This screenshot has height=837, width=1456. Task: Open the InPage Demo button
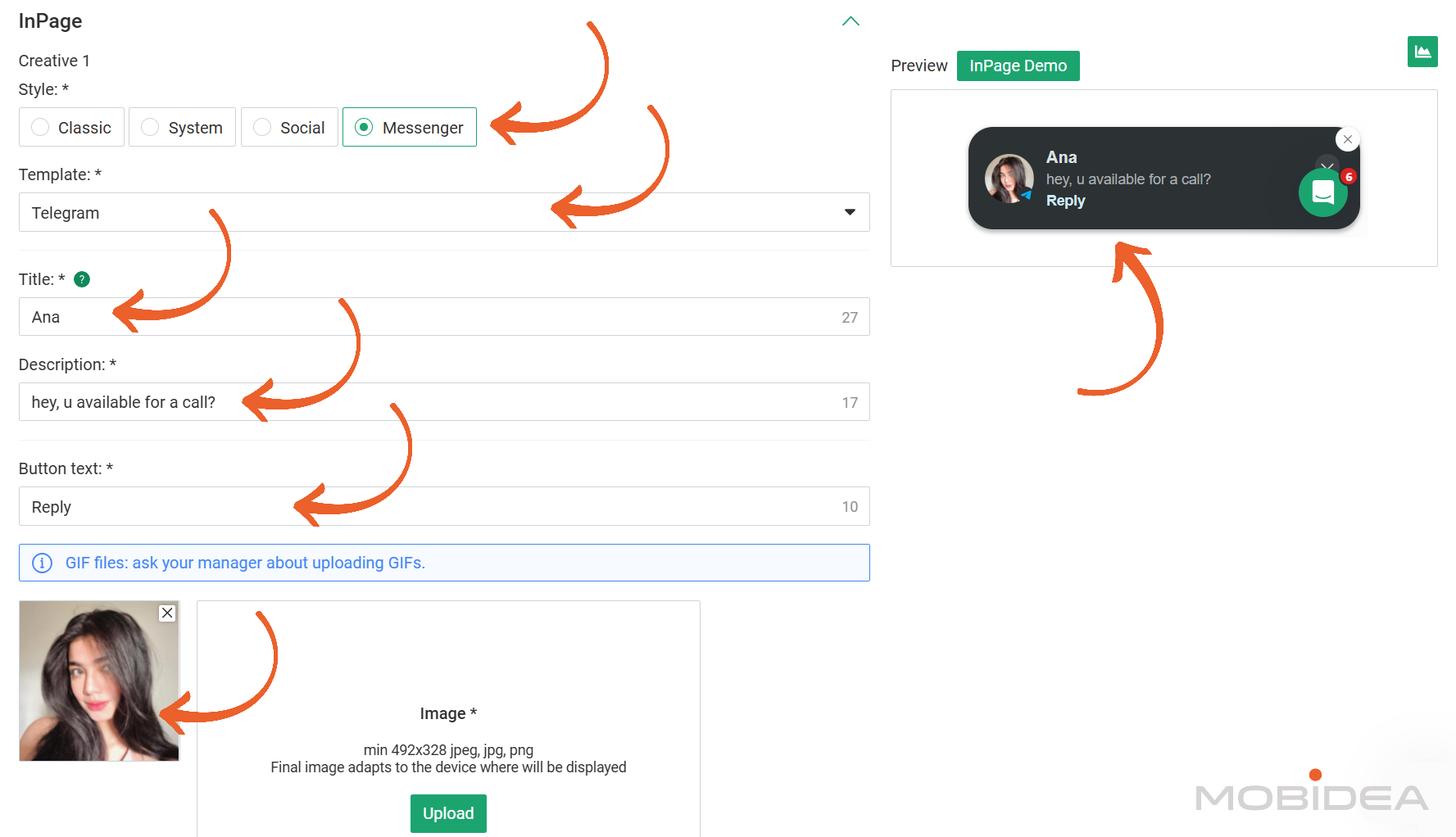point(1018,66)
